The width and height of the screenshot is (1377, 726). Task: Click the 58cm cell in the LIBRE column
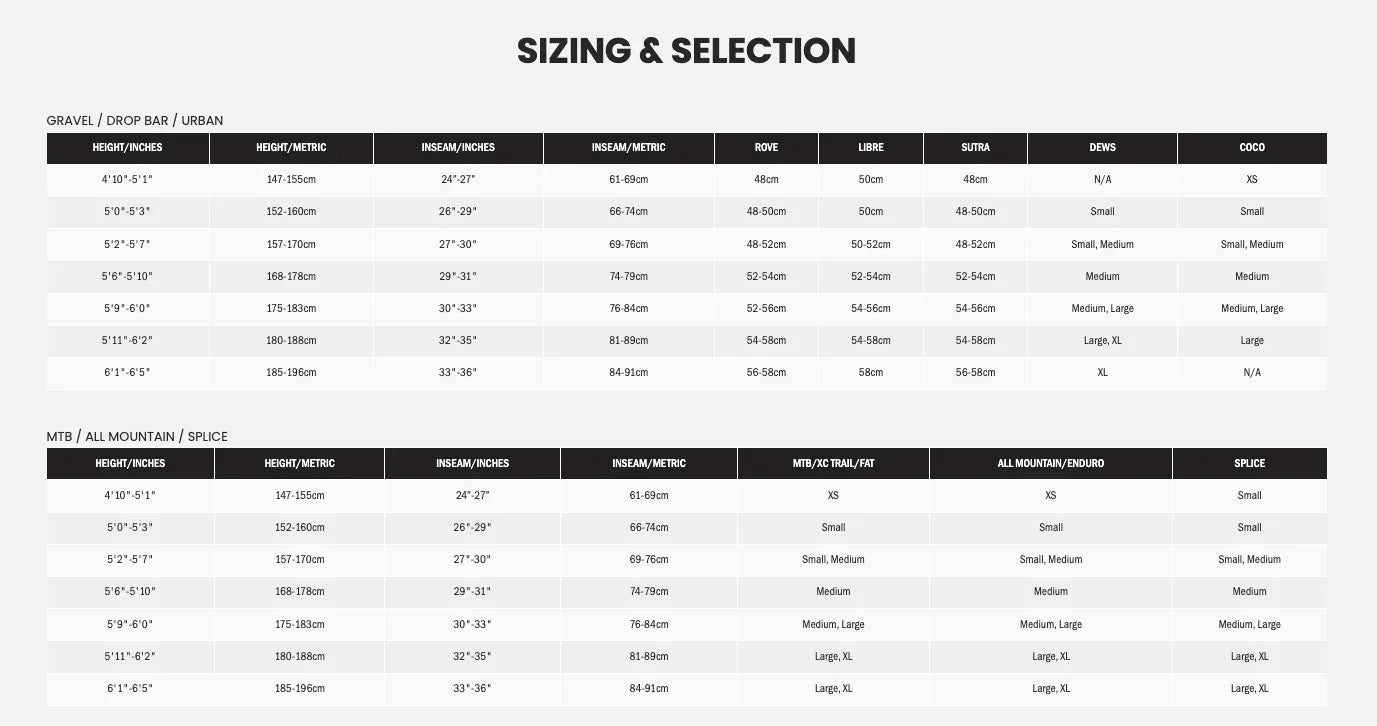[x=871, y=372]
